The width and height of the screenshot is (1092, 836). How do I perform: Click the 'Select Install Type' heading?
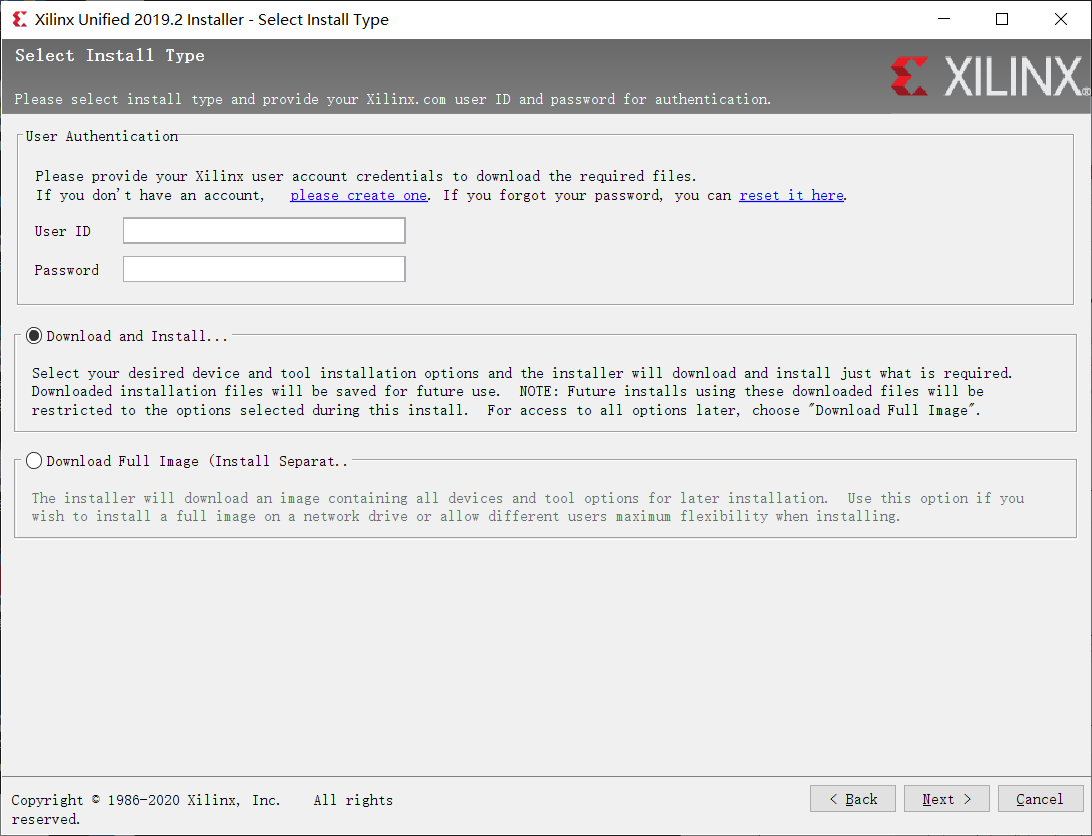pos(110,56)
